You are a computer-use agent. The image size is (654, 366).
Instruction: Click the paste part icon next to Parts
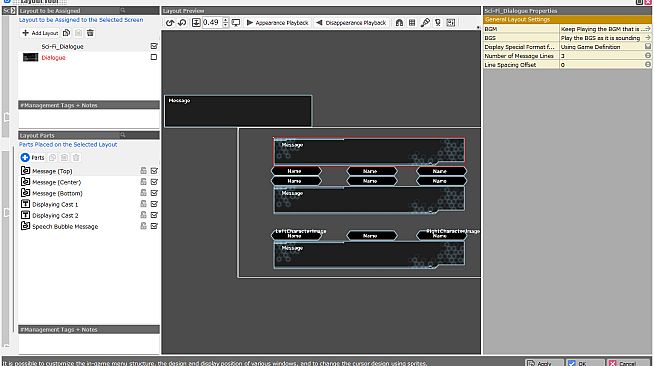[x=64, y=158]
